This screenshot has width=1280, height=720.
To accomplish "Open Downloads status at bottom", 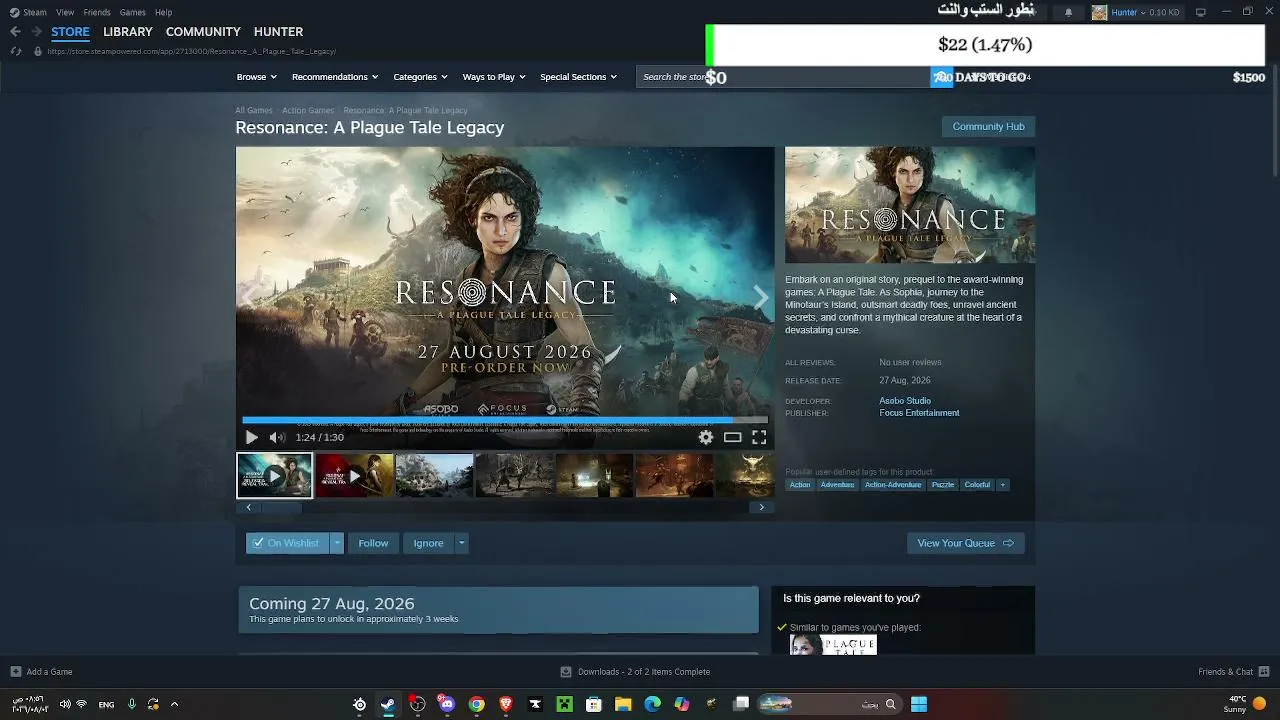I will (x=635, y=672).
